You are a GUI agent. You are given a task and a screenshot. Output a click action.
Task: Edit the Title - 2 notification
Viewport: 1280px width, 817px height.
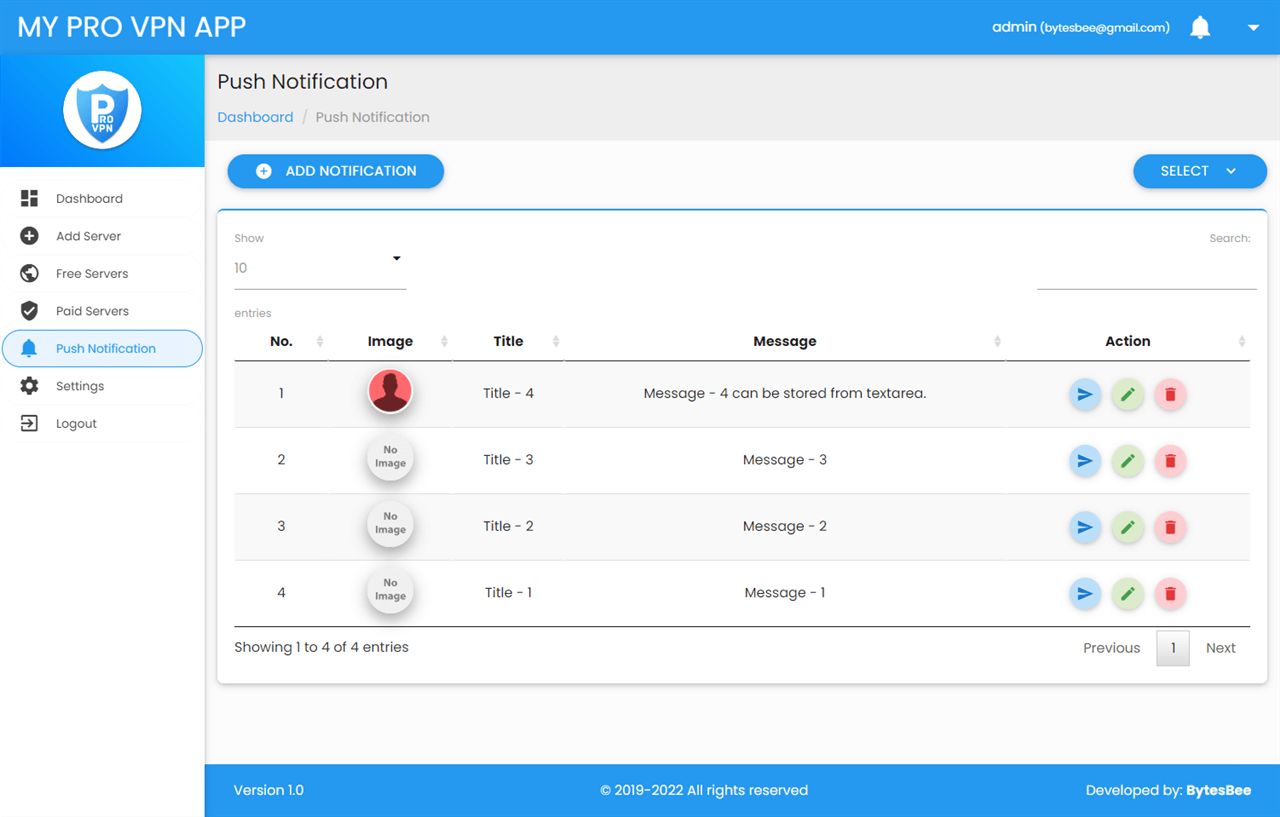click(1128, 527)
